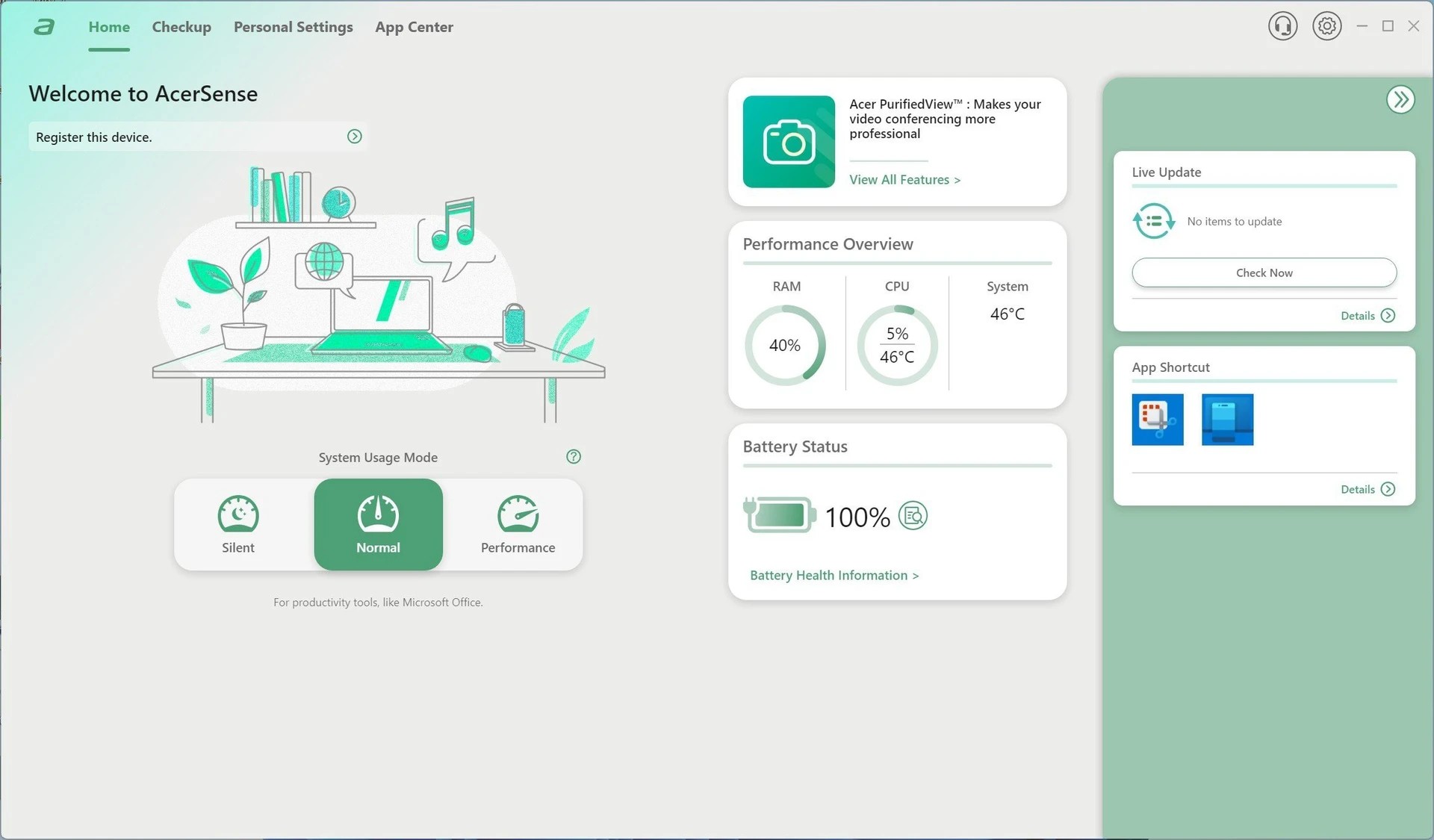Viewport: 1434px width, 840px height.
Task: Open App Shortcut Details arrow
Action: point(1388,489)
